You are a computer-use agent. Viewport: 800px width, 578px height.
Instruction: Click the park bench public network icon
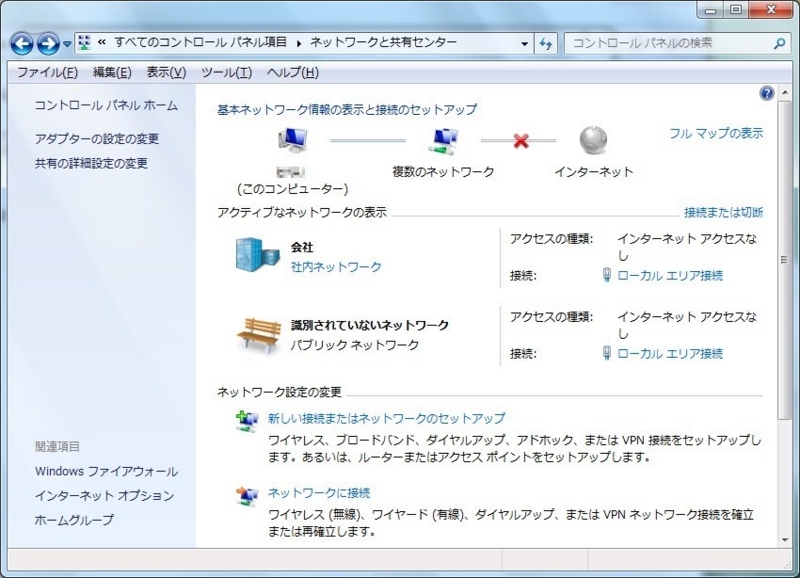tap(258, 335)
